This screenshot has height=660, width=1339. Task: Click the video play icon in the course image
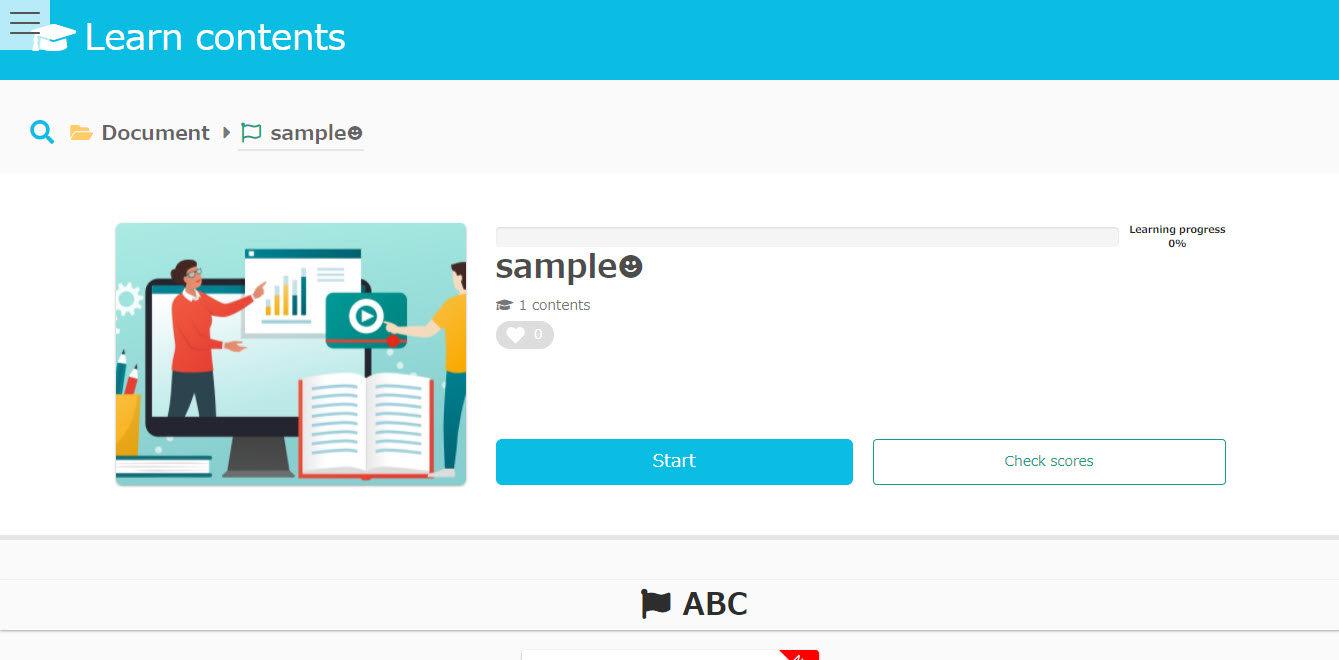(x=366, y=316)
